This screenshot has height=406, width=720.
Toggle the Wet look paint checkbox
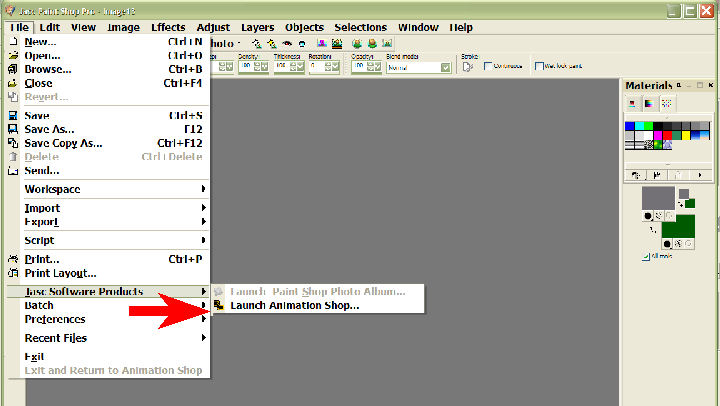pos(538,67)
